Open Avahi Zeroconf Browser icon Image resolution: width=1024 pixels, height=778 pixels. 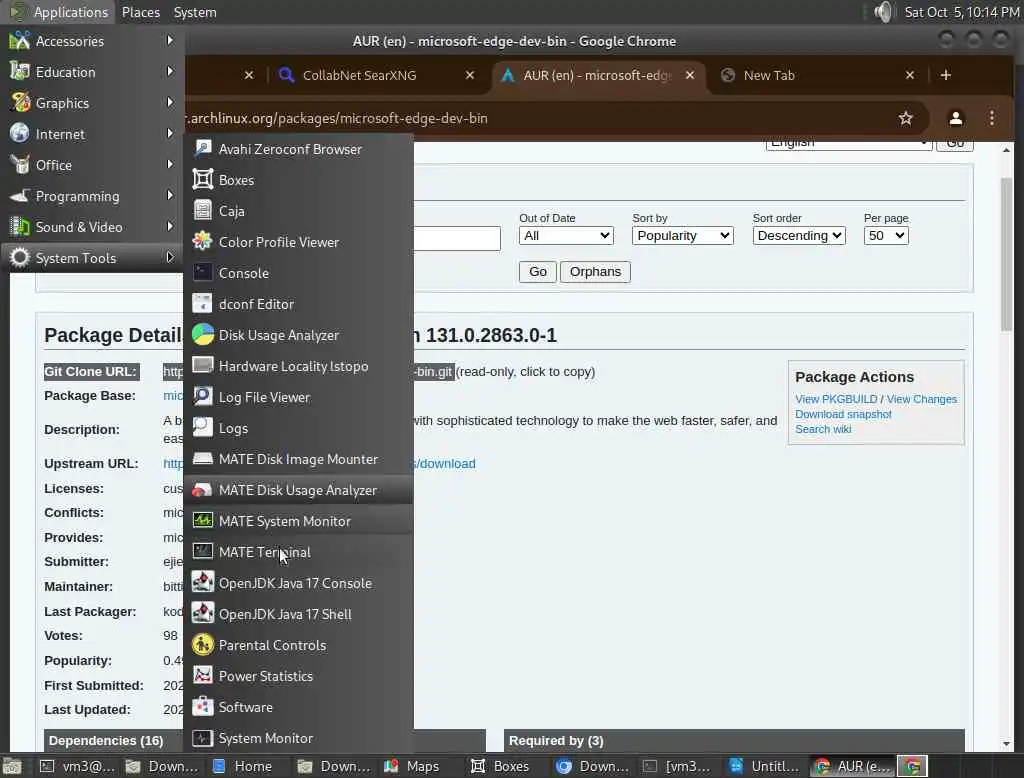coord(202,149)
